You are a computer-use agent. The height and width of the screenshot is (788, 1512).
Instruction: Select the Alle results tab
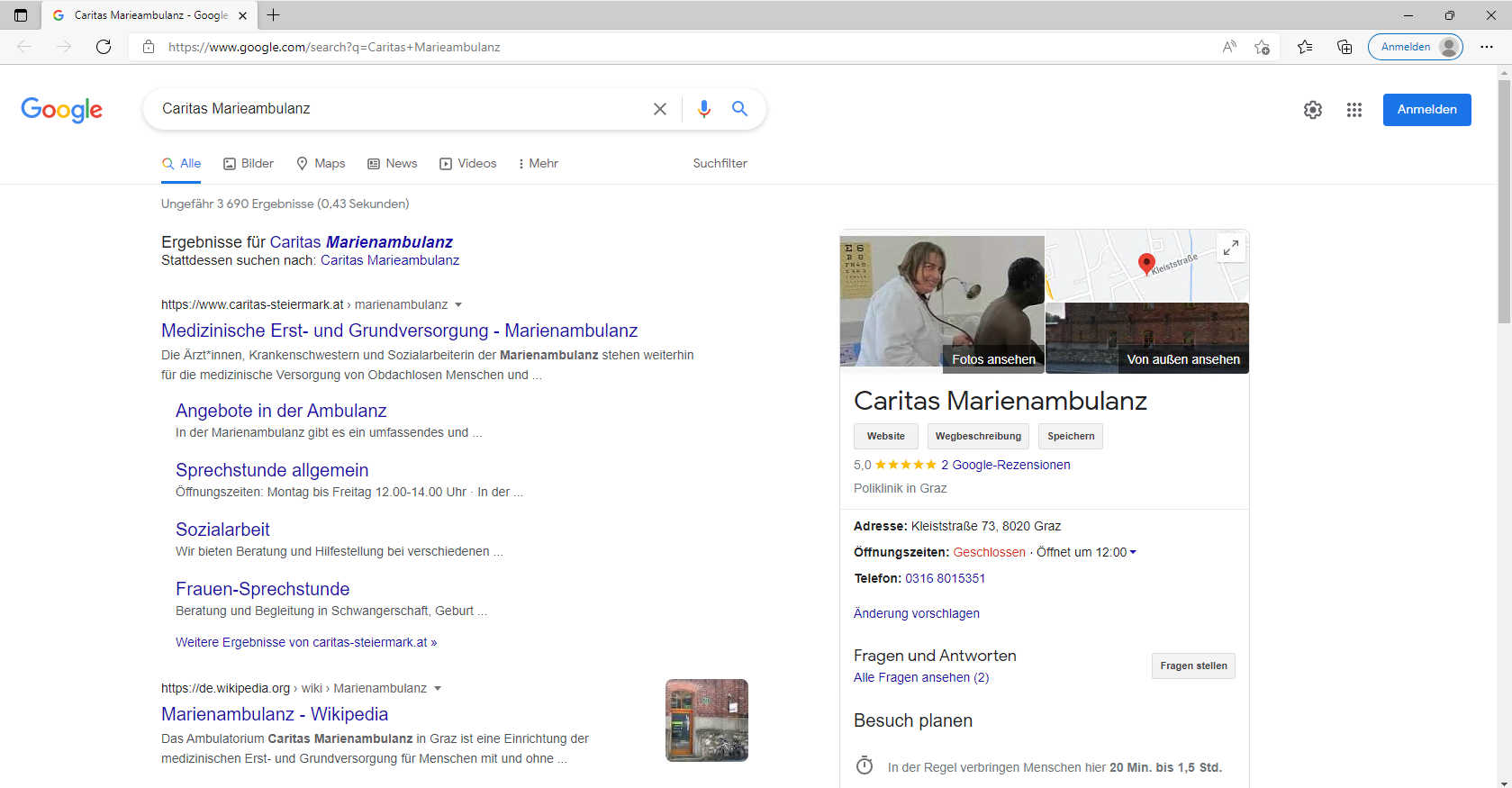click(x=181, y=163)
